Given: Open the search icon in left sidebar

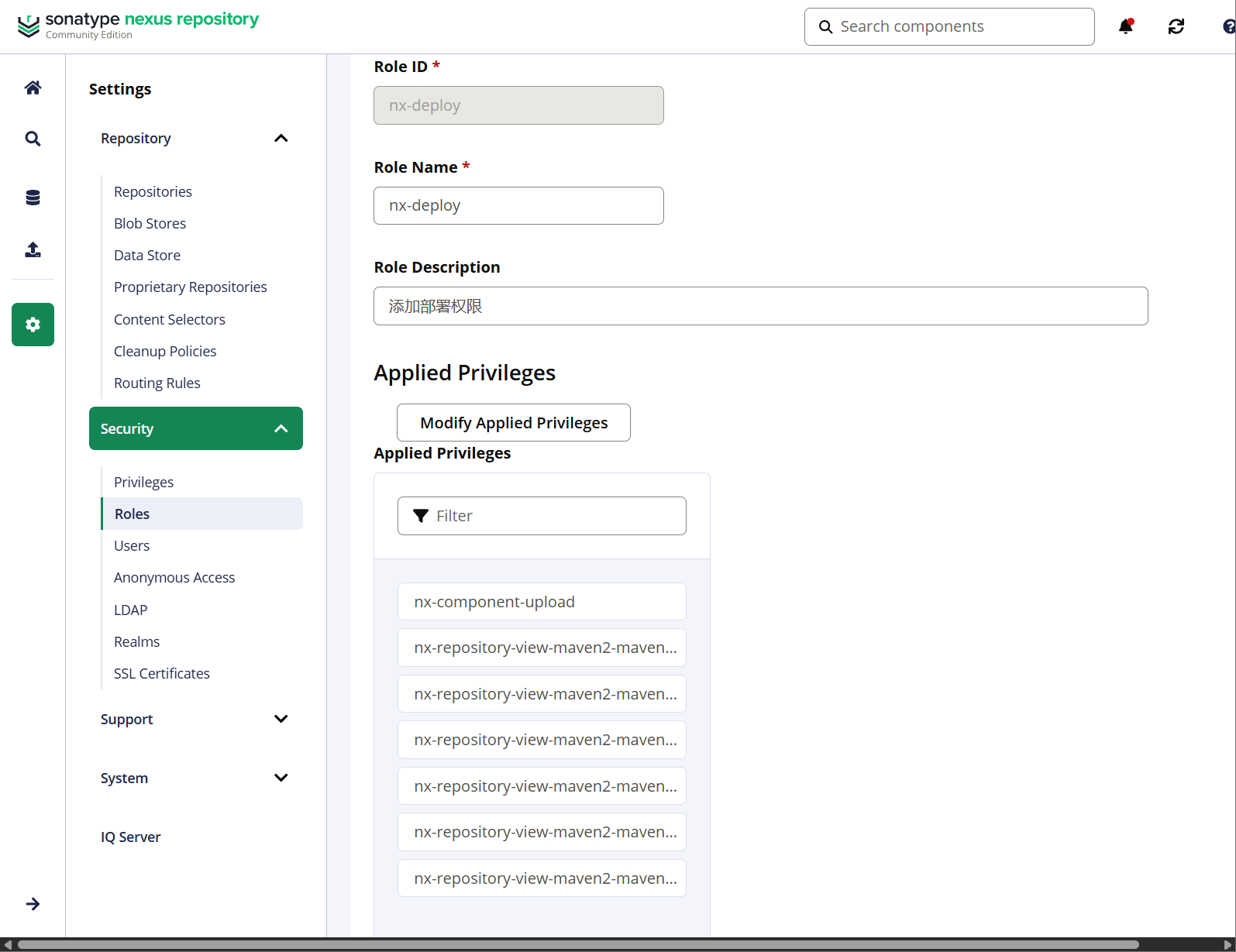Looking at the screenshot, I should click(x=33, y=139).
